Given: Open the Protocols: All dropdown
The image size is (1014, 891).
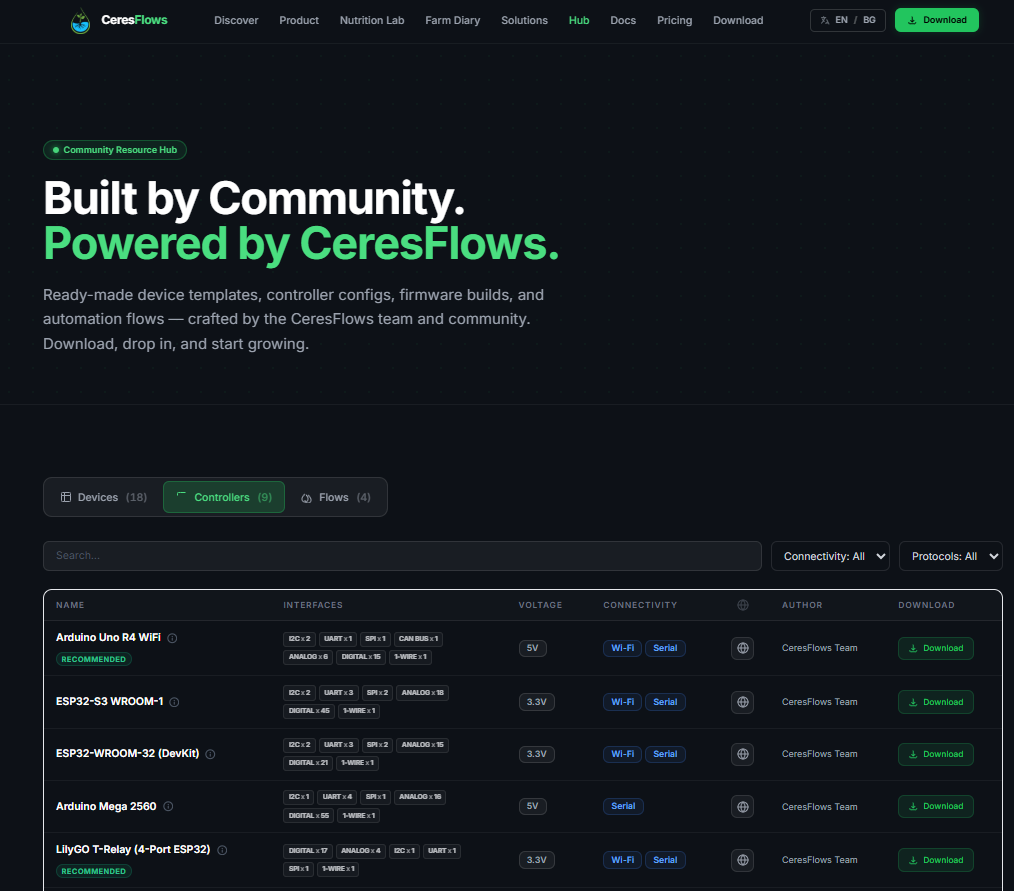Looking at the screenshot, I should [x=951, y=556].
